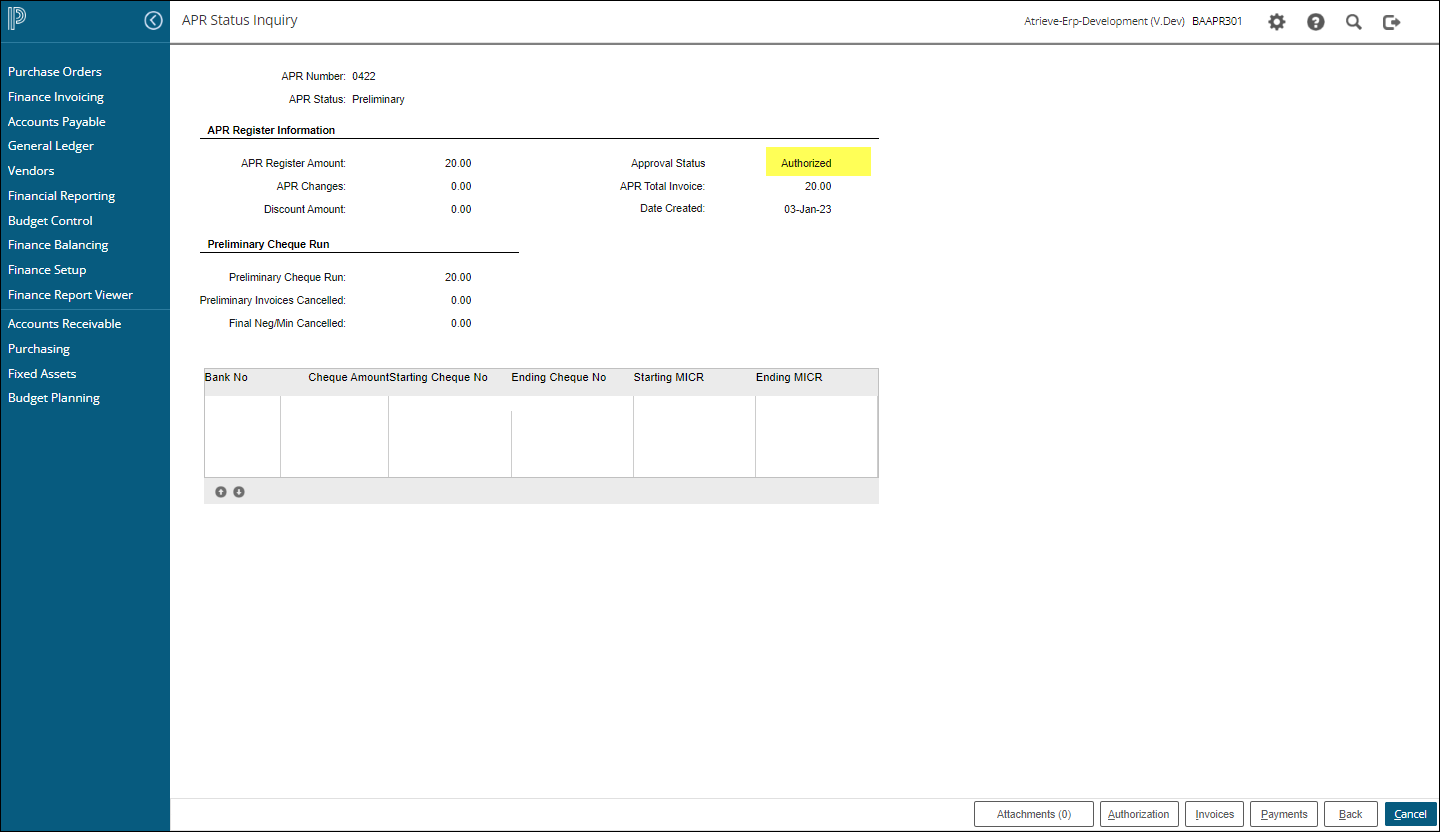Image resolution: width=1440 pixels, height=832 pixels.
Task: Open settings gear icon
Action: [1277, 21]
